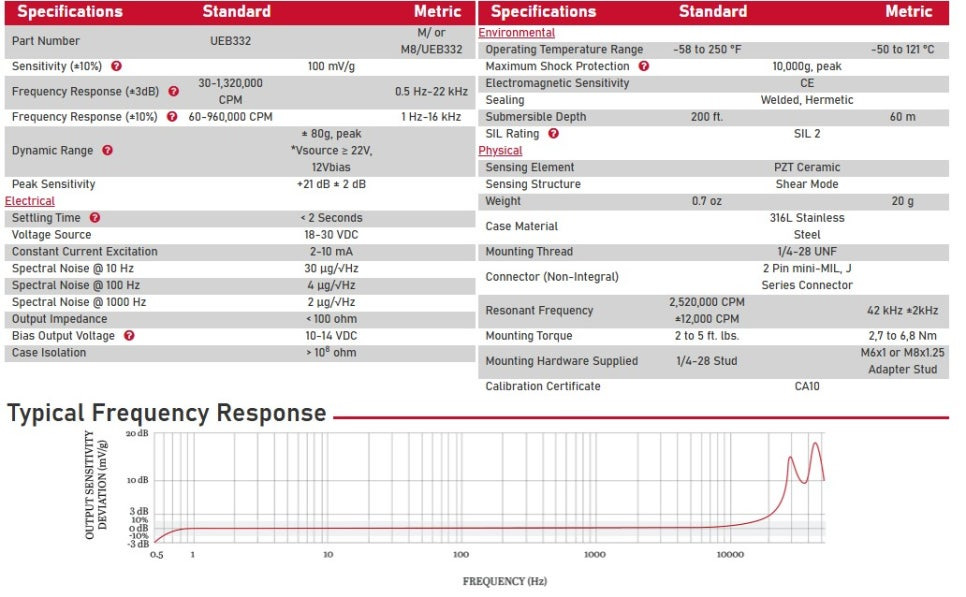Select the Shear Mode value
Screen dimensions: 966x597
[x=807, y=184]
